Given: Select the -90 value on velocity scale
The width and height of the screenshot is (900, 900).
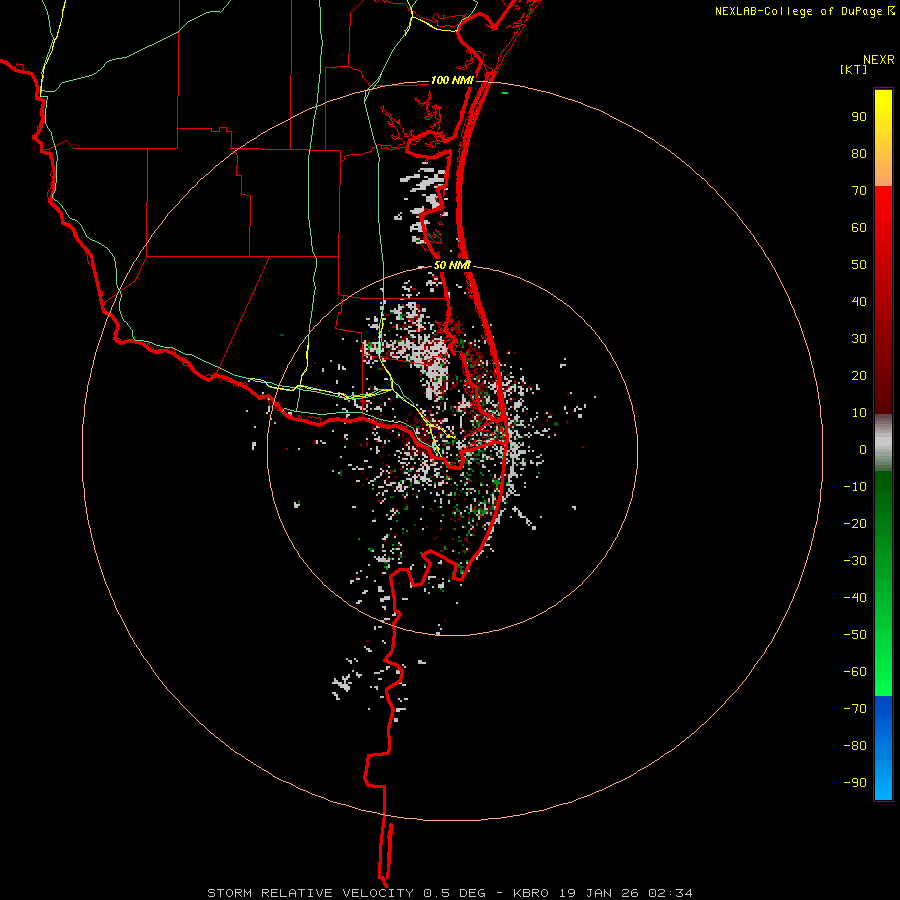Looking at the screenshot, I should 855,782.
